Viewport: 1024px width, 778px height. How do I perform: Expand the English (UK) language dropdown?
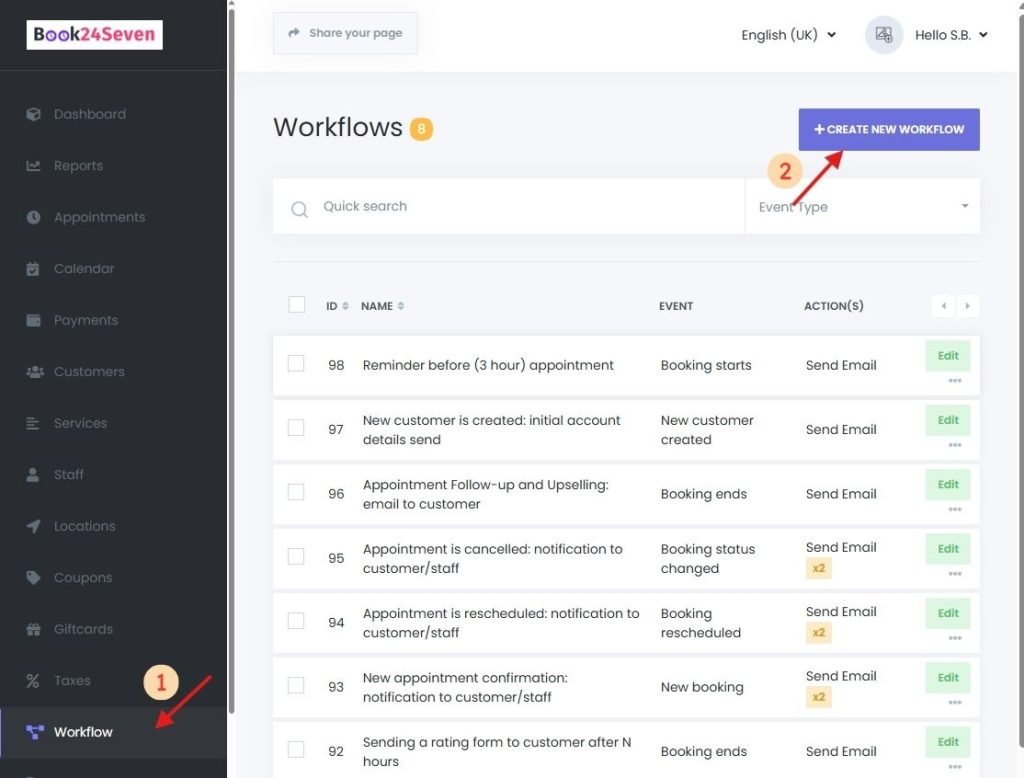(x=789, y=33)
